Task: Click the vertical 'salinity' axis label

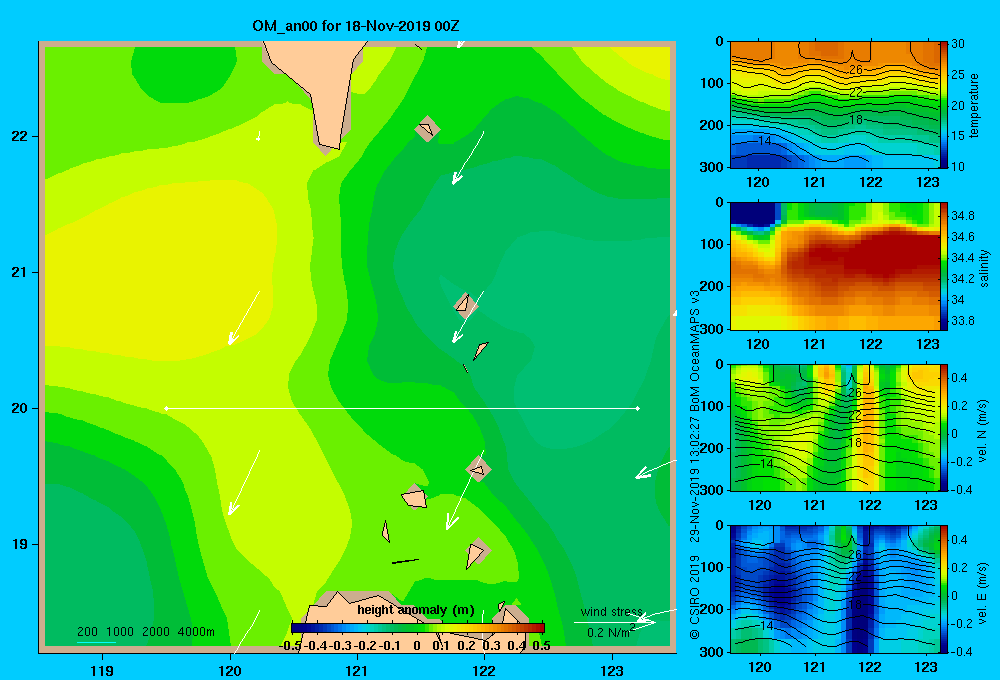Action: pos(984,268)
